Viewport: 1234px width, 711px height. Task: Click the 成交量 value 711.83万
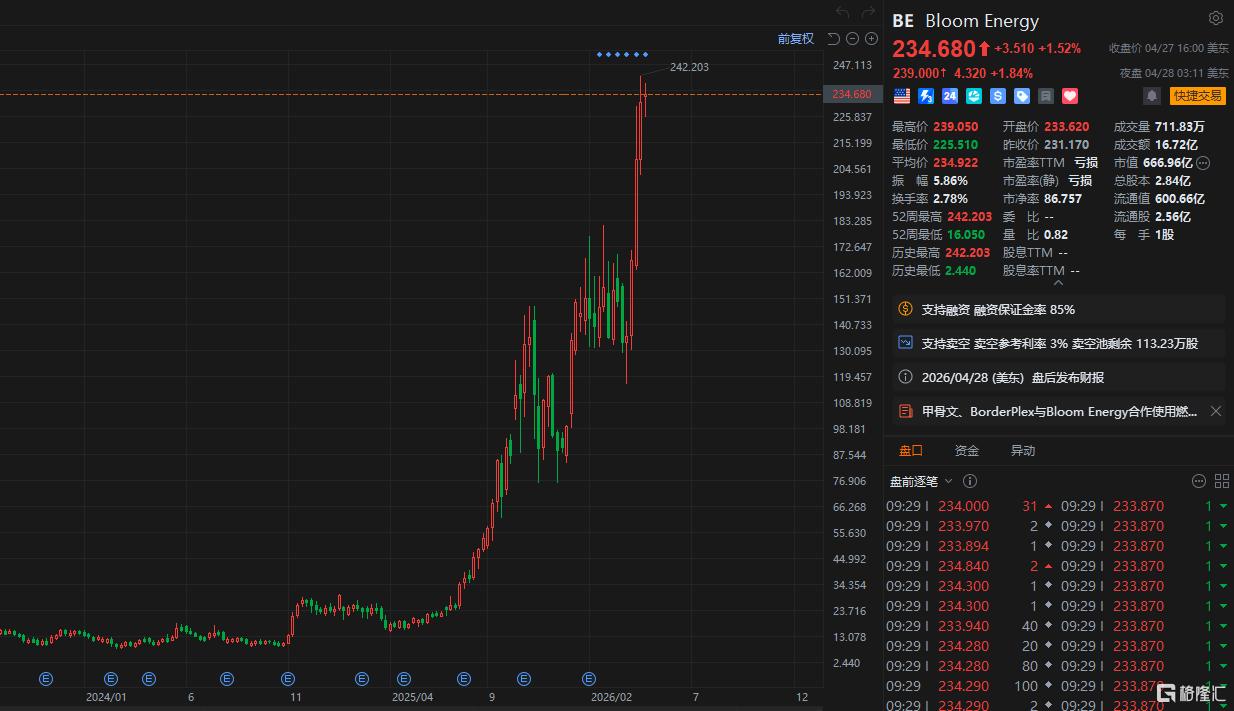tap(1179, 127)
